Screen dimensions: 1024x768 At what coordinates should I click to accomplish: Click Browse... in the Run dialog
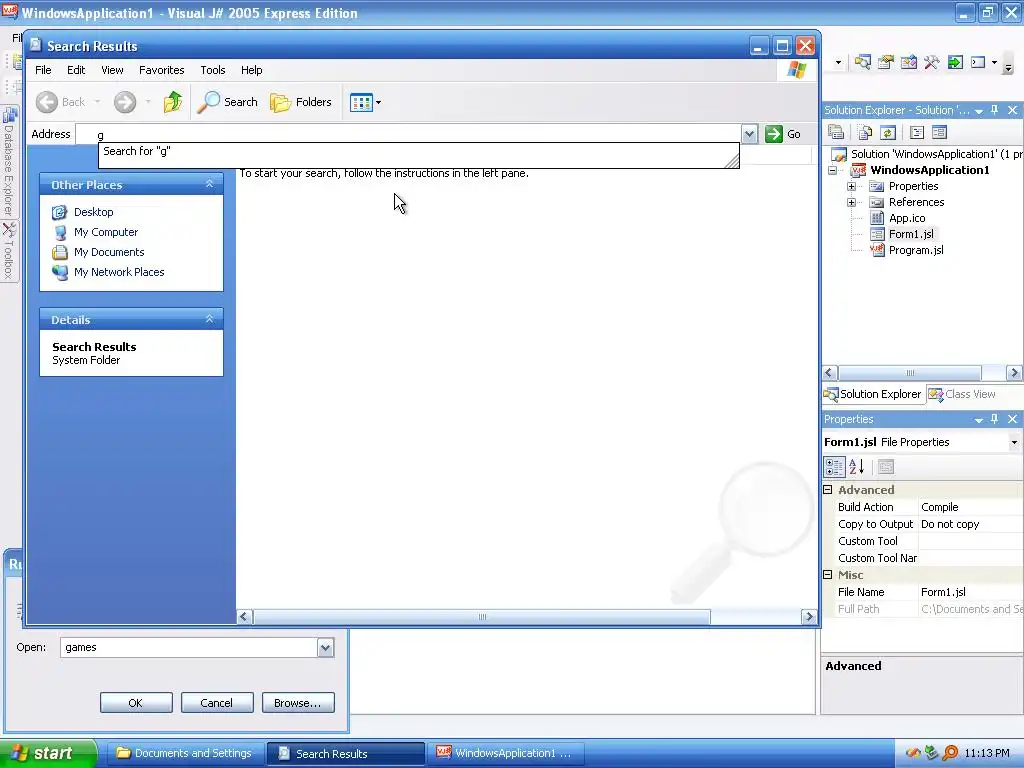pyautogui.click(x=298, y=703)
